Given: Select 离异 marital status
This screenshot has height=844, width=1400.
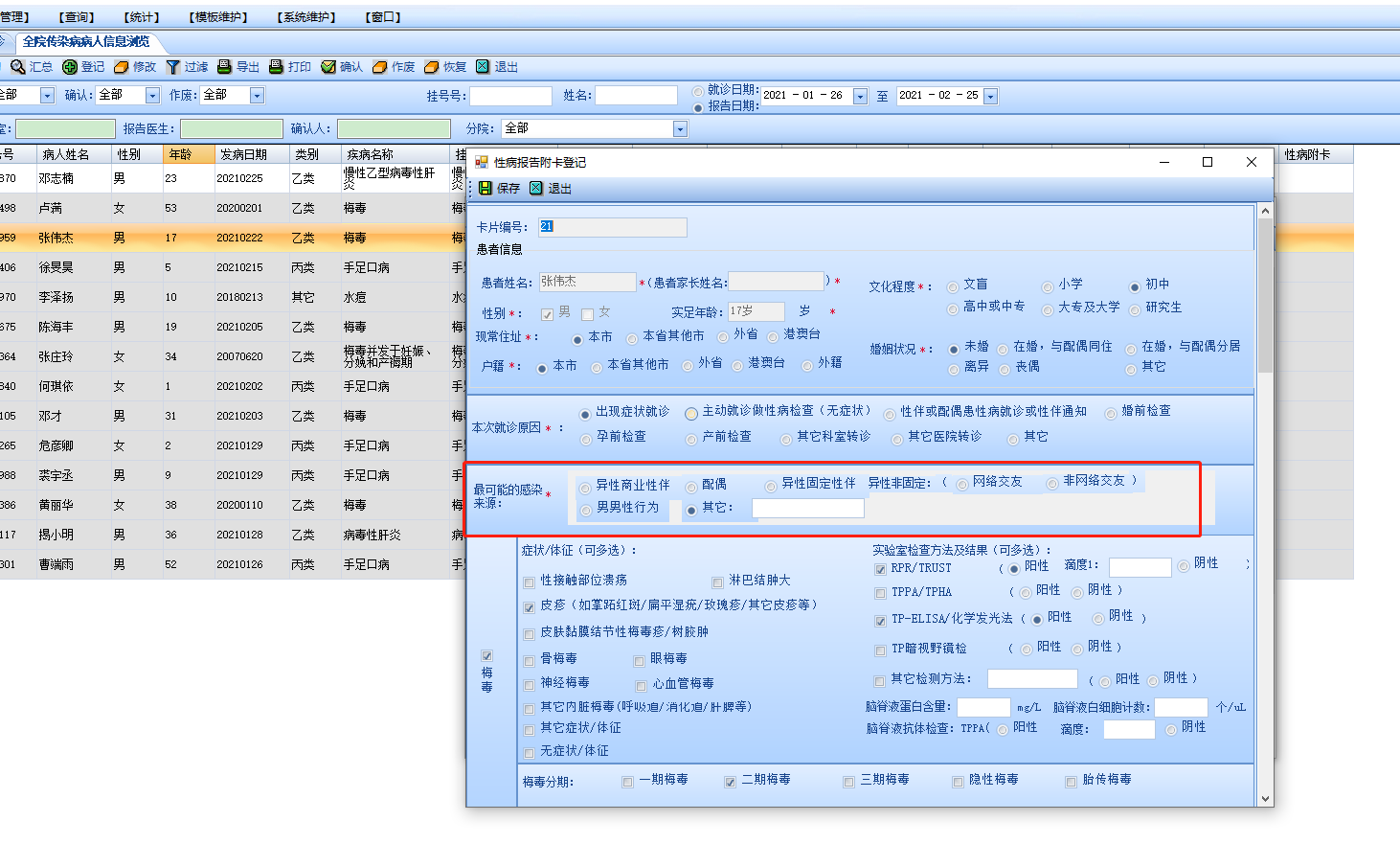Looking at the screenshot, I should [954, 370].
